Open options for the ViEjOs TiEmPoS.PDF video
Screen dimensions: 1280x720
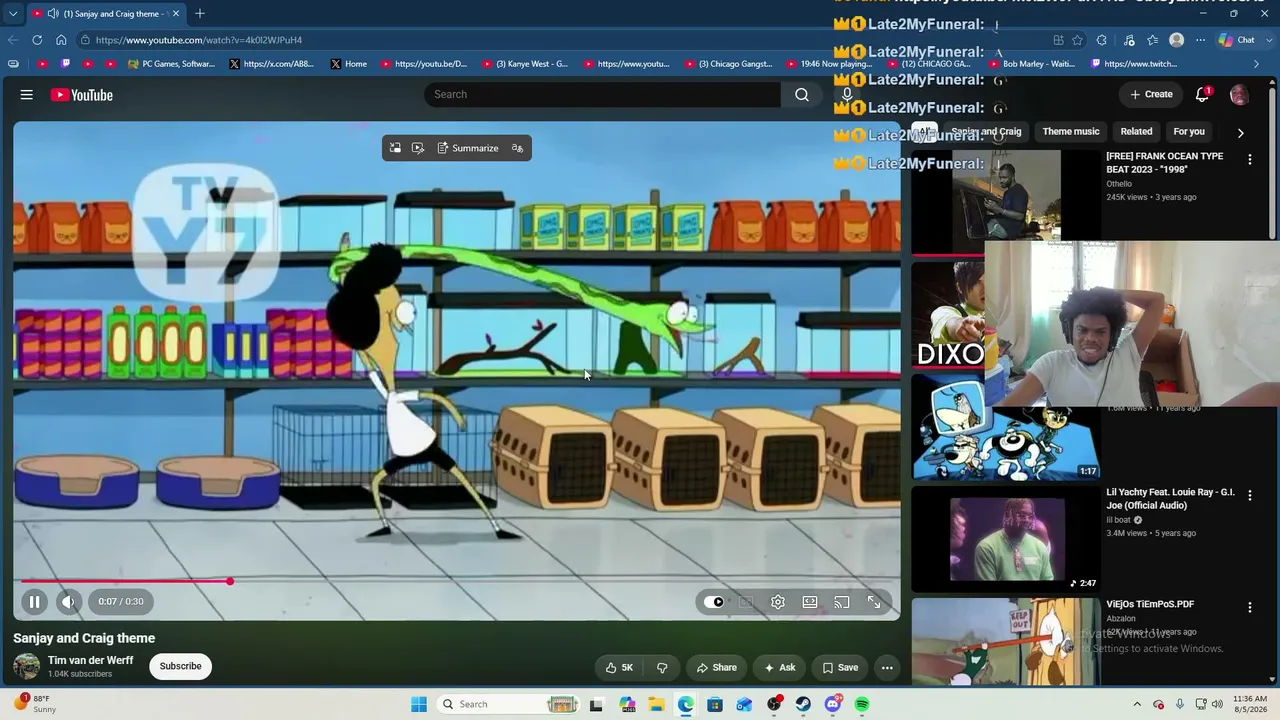pos(1249,607)
